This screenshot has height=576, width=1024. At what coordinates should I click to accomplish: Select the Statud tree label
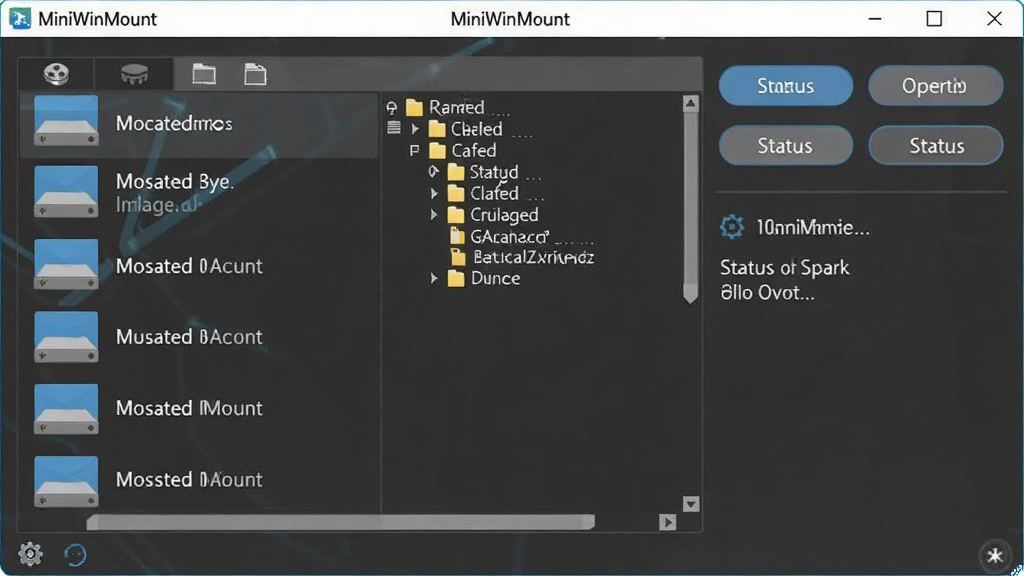point(494,172)
